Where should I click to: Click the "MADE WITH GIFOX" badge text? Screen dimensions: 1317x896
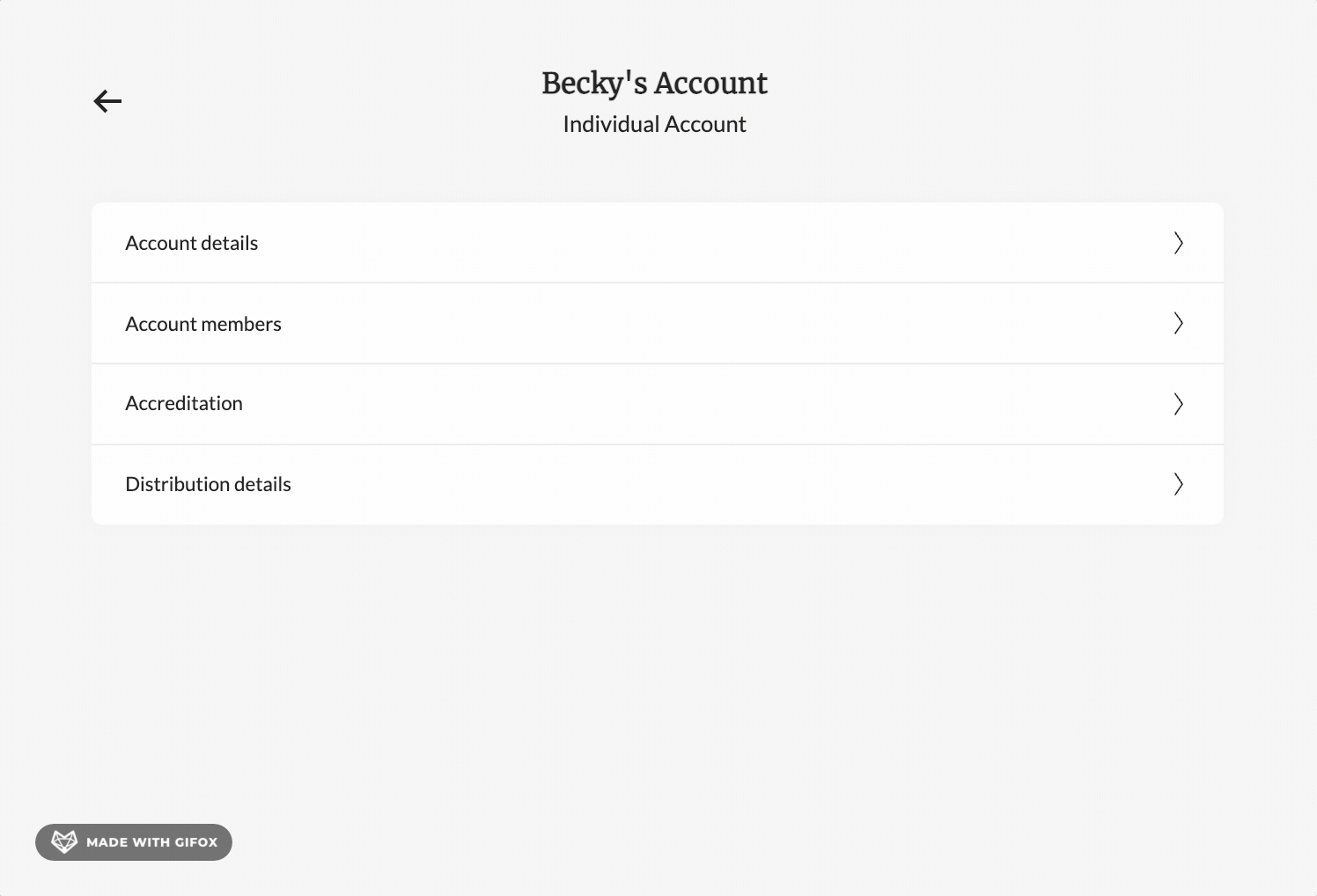tap(151, 842)
